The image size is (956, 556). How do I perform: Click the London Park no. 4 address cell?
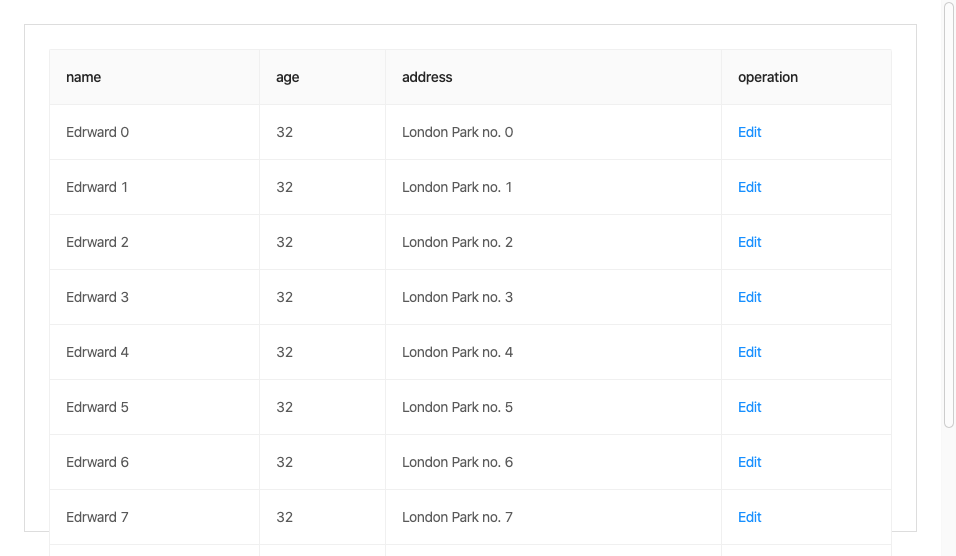coord(457,352)
